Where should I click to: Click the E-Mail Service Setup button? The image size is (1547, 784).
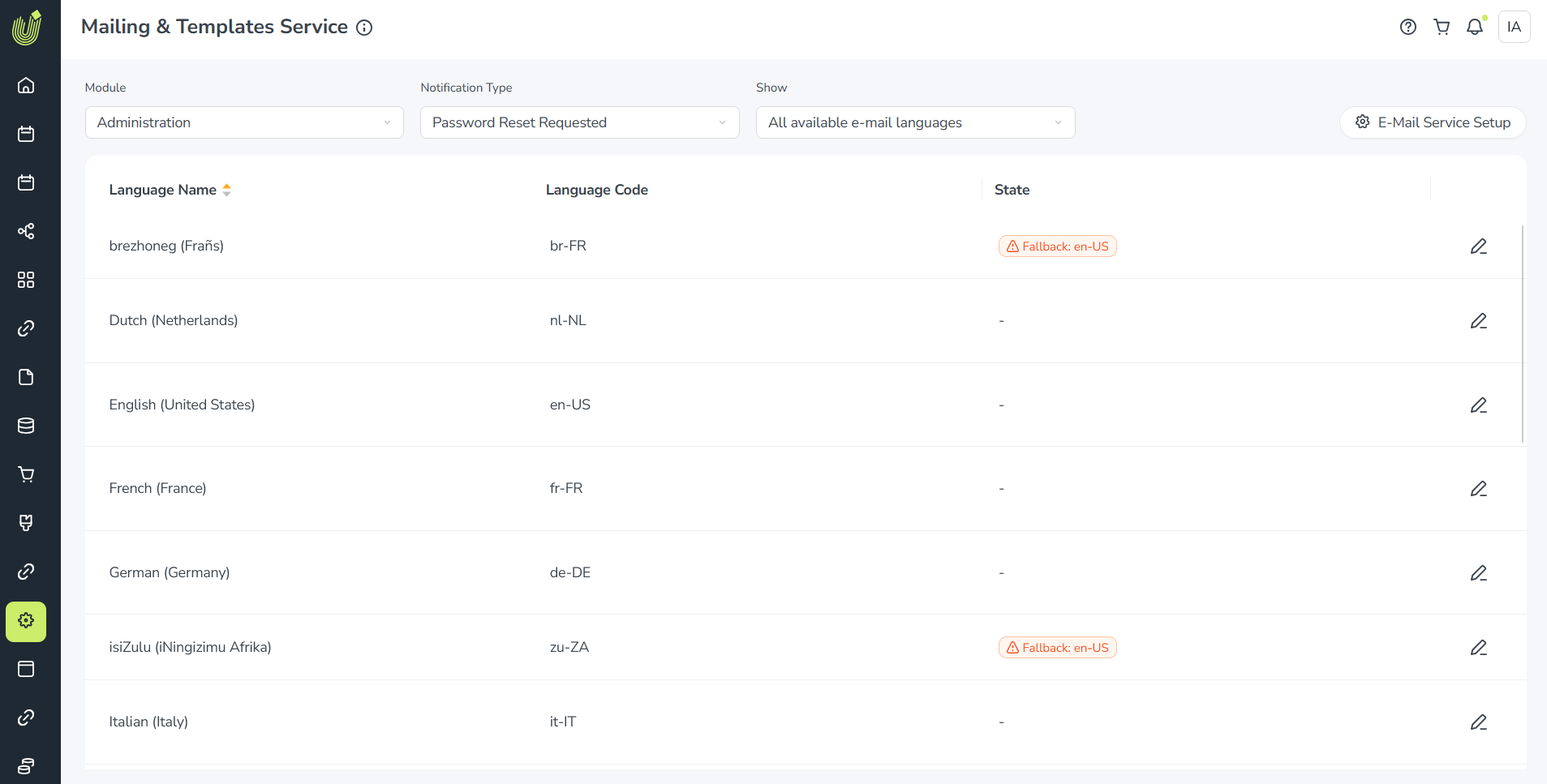pos(1433,122)
